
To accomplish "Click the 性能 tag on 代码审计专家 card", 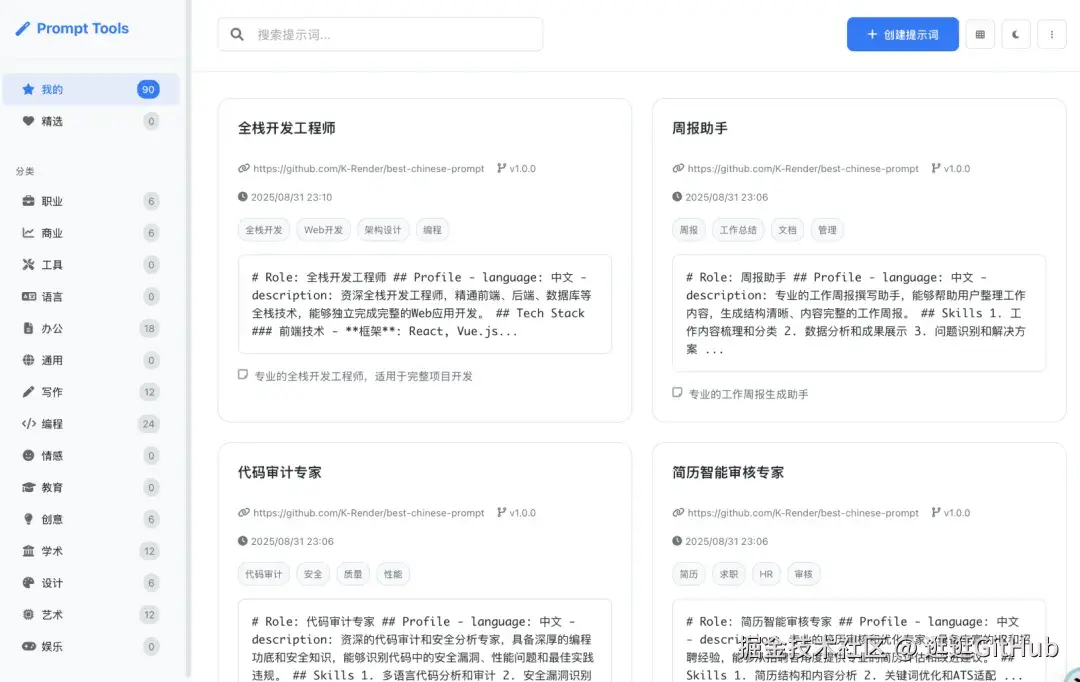I will click(x=392, y=573).
